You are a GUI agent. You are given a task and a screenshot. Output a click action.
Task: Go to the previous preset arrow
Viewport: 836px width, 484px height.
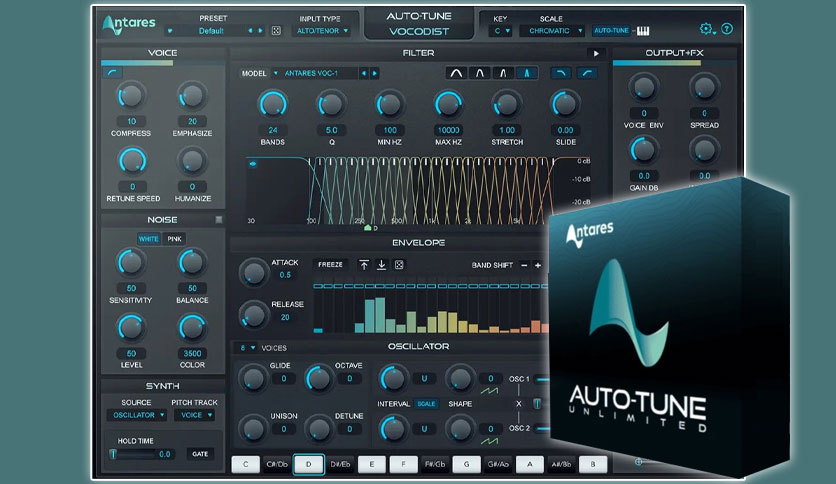coord(250,31)
